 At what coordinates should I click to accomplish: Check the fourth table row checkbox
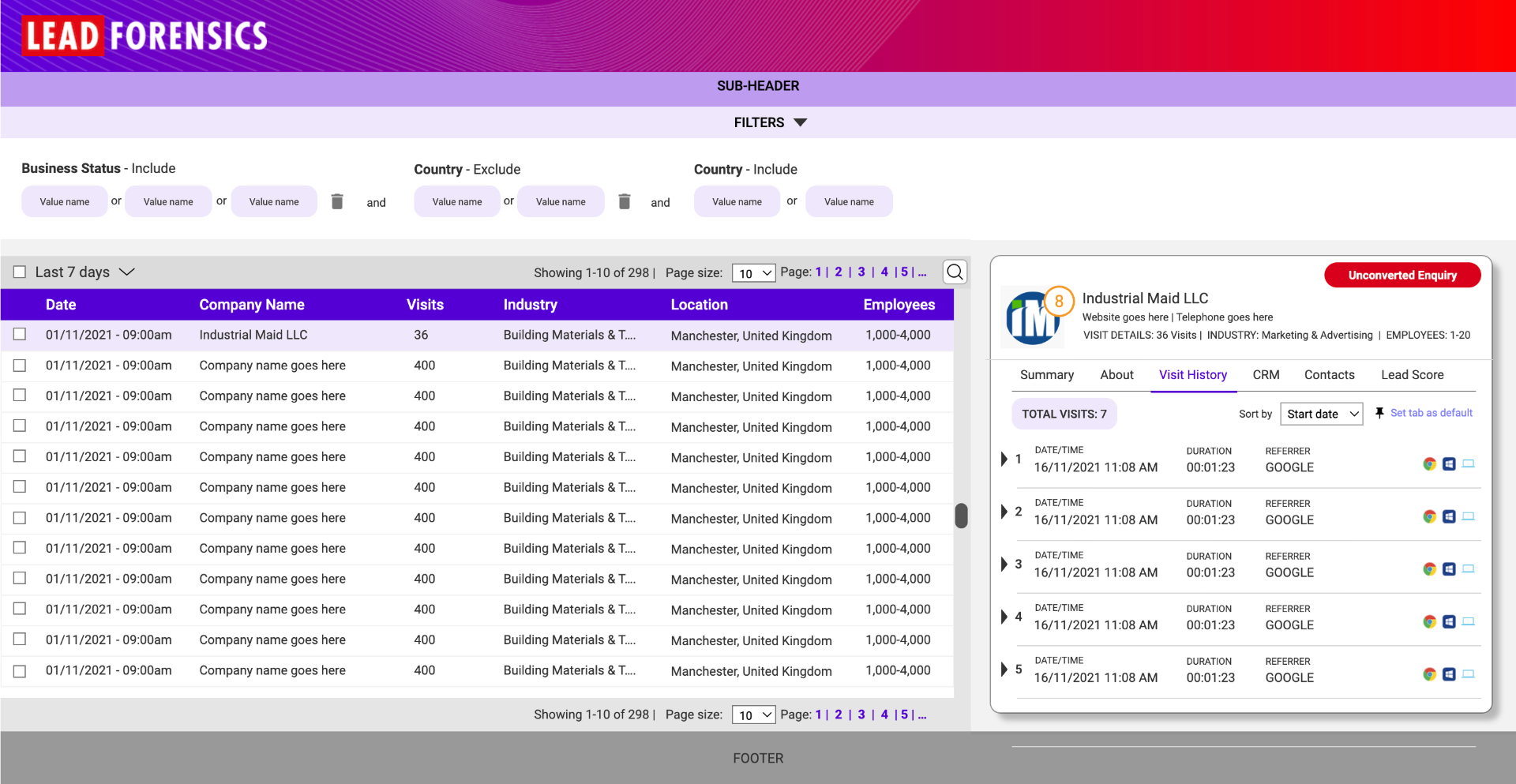(x=20, y=426)
